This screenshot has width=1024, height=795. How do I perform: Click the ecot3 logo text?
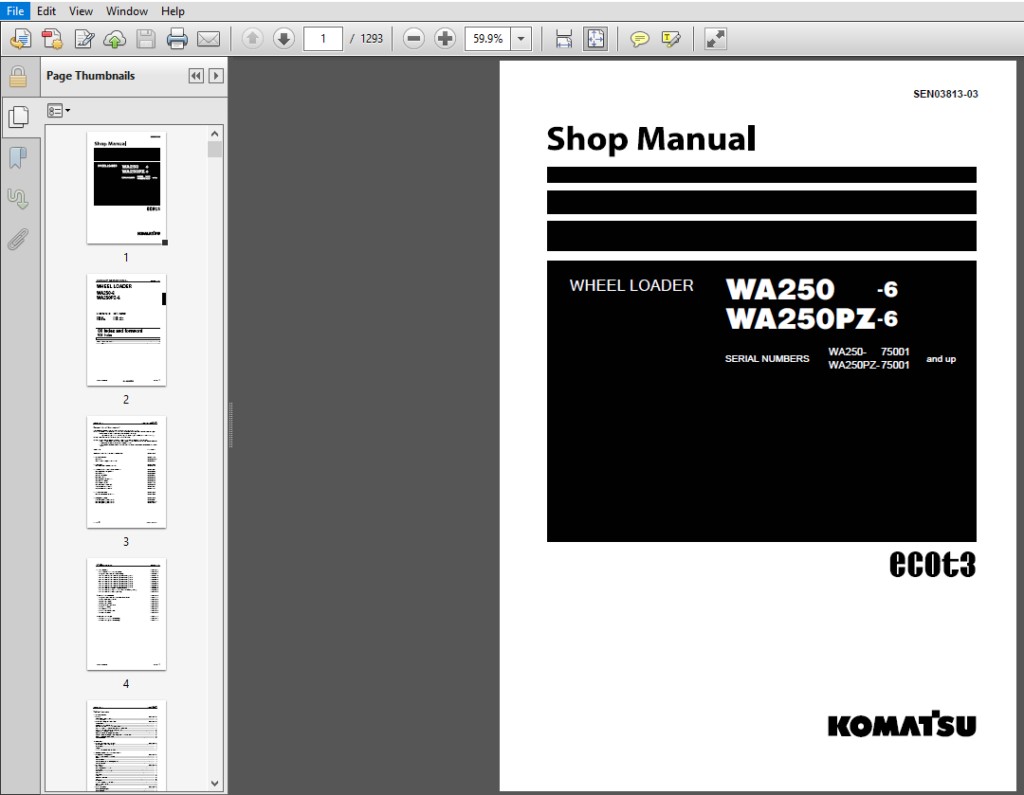[x=933, y=564]
